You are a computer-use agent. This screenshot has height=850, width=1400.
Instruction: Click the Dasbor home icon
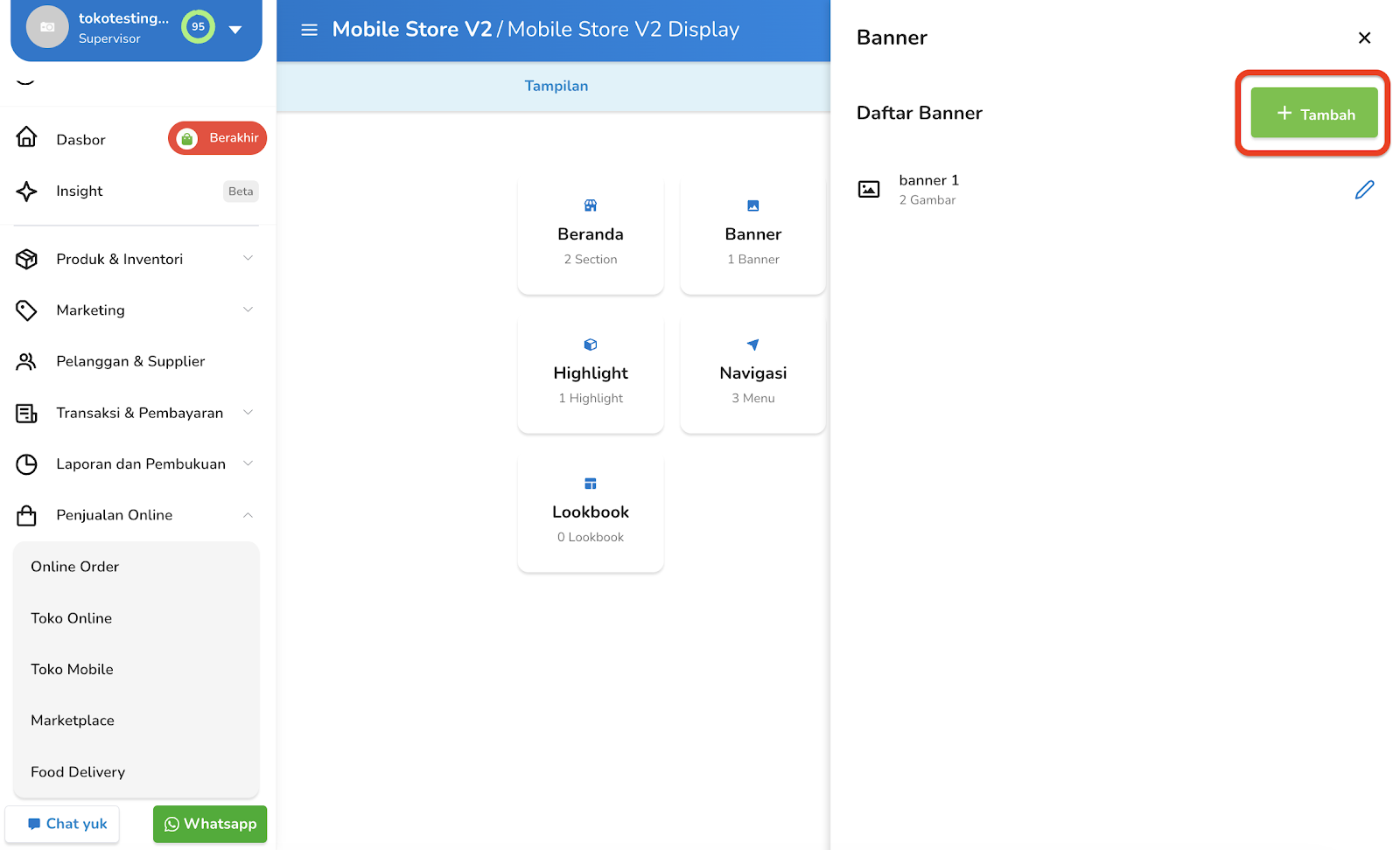(x=27, y=137)
